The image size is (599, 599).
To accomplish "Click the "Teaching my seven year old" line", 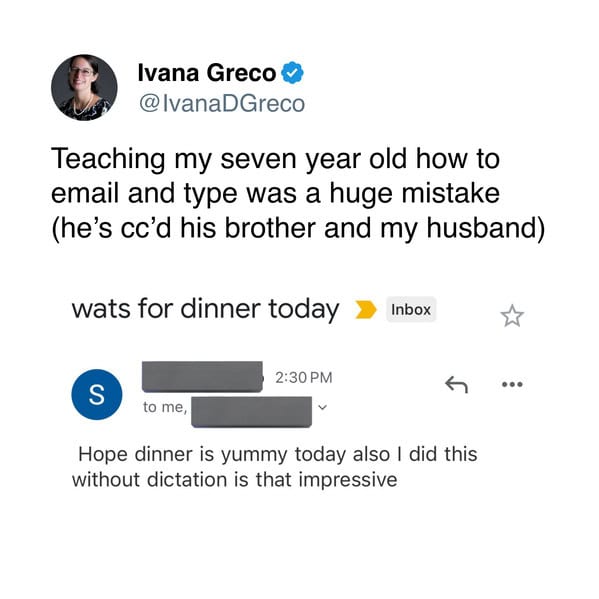I will coord(275,159).
